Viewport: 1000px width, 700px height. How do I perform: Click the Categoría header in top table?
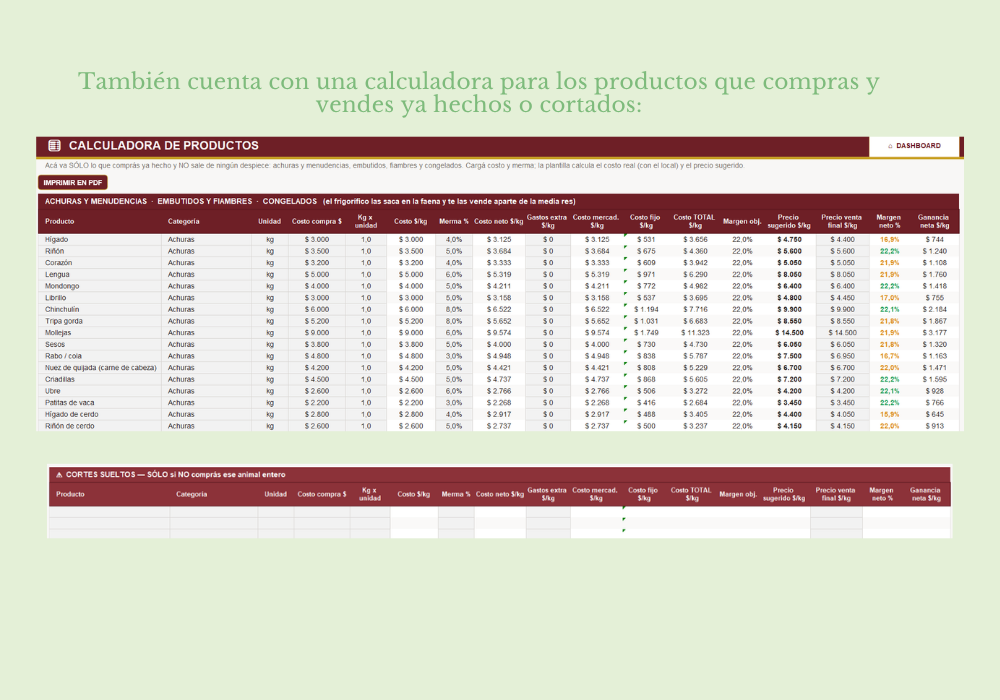tap(183, 221)
